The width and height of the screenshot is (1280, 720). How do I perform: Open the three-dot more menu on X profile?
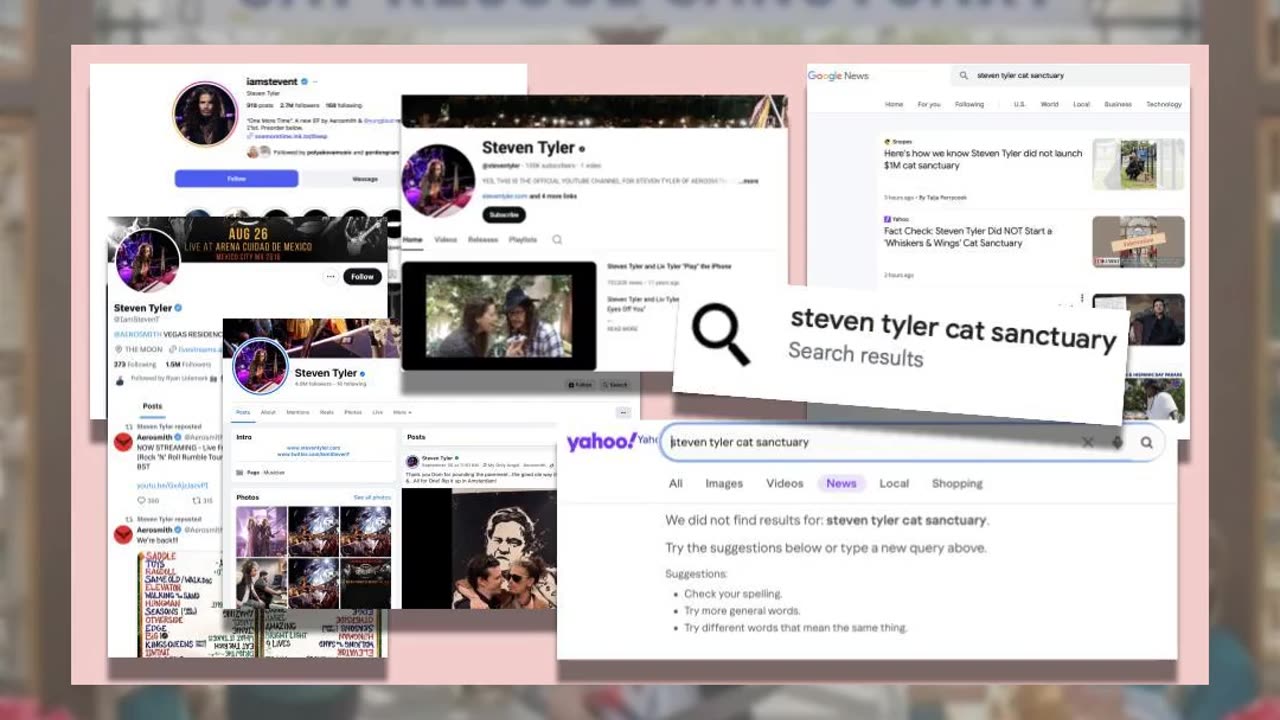[330, 277]
